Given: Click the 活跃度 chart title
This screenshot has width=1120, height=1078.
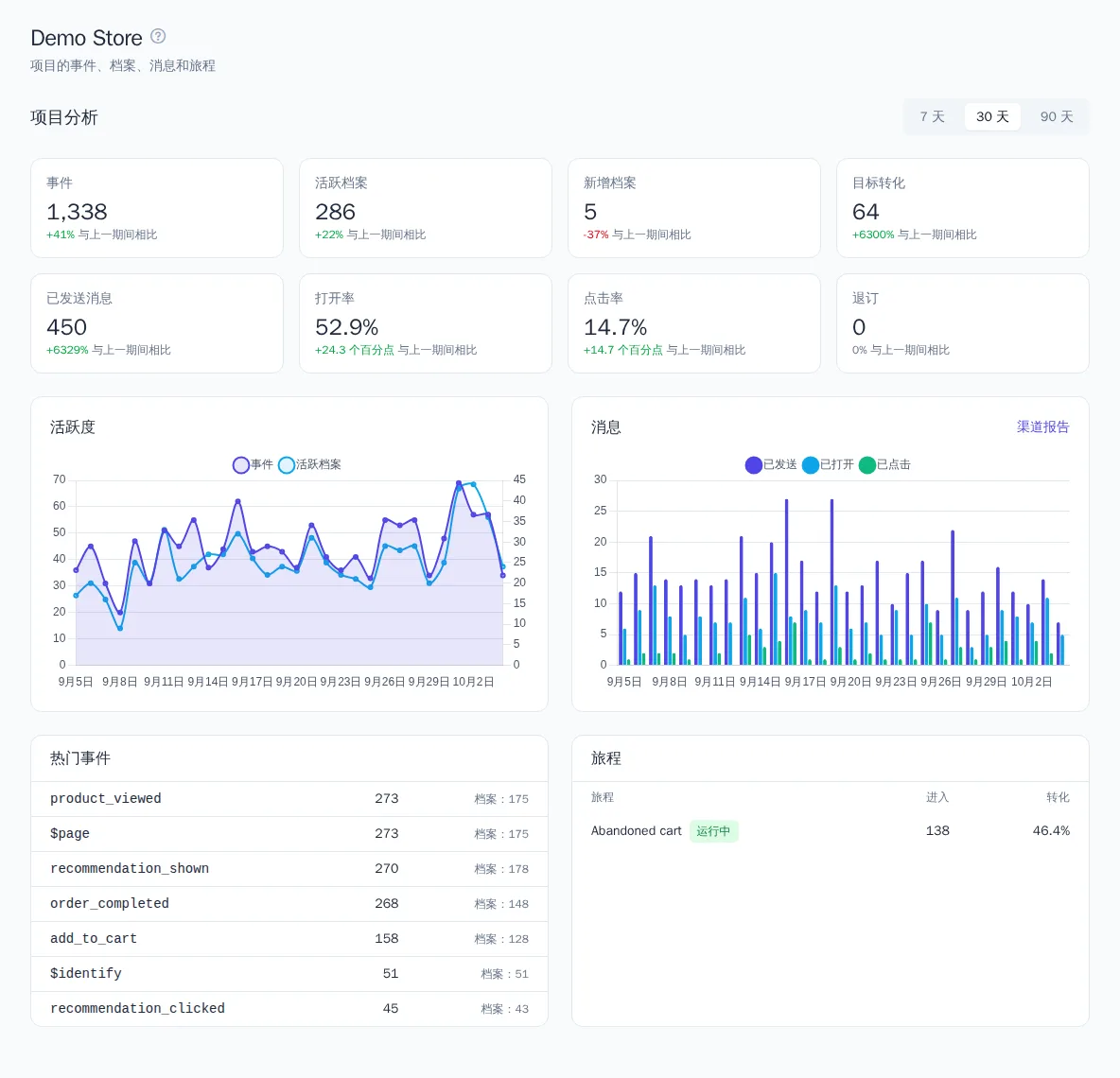Looking at the screenshot, I should pyautogui.click(x=72, y=427).
